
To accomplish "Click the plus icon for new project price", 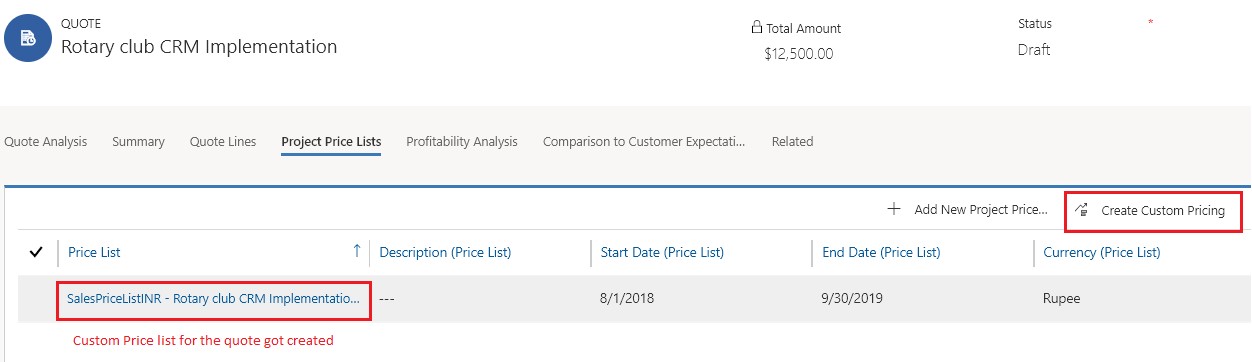I will click(x=894, y=210).
